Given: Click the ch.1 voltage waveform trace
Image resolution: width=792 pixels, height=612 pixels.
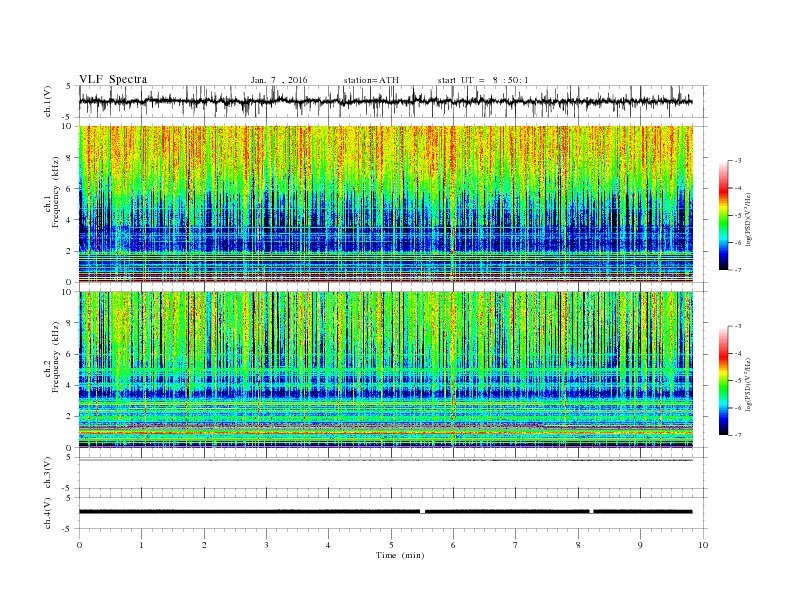Looking at the screenshot, I should tap(385, 101).
